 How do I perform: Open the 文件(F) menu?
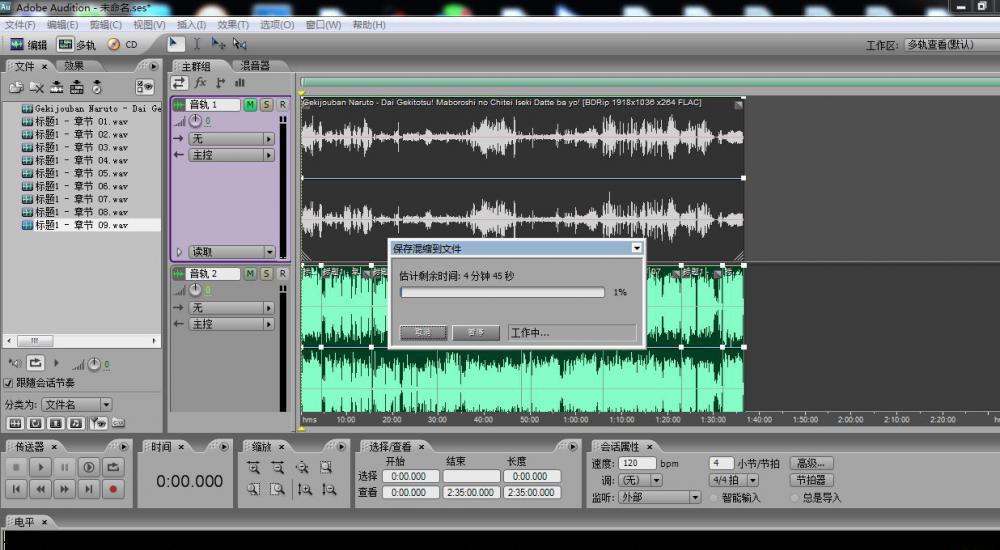(20, 25)
